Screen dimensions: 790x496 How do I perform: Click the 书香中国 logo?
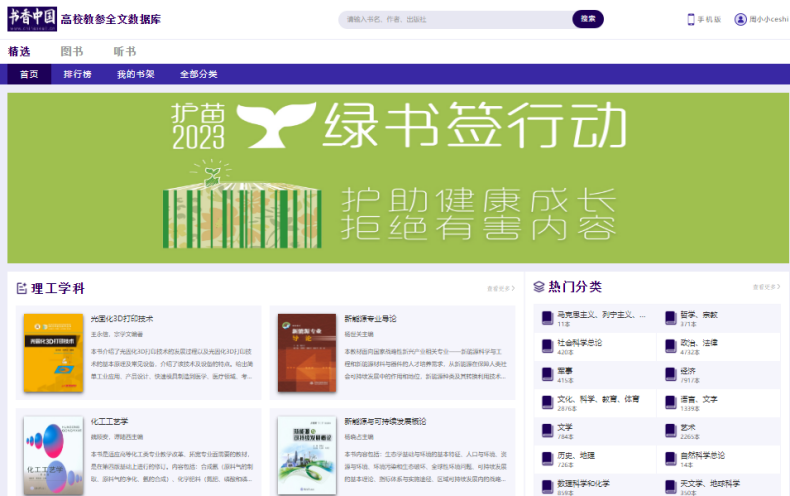(31, 18)
